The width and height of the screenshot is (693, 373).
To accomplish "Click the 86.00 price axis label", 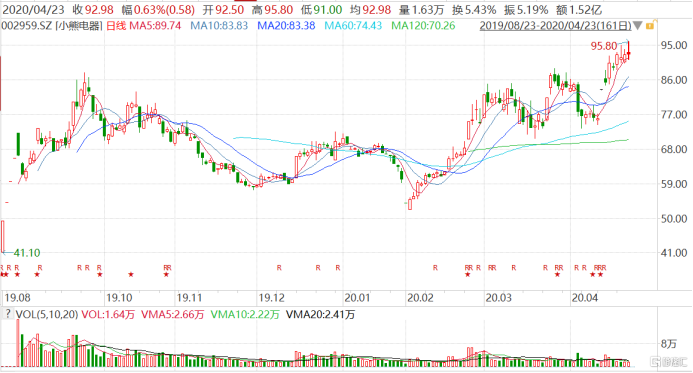I will point(674,80).
